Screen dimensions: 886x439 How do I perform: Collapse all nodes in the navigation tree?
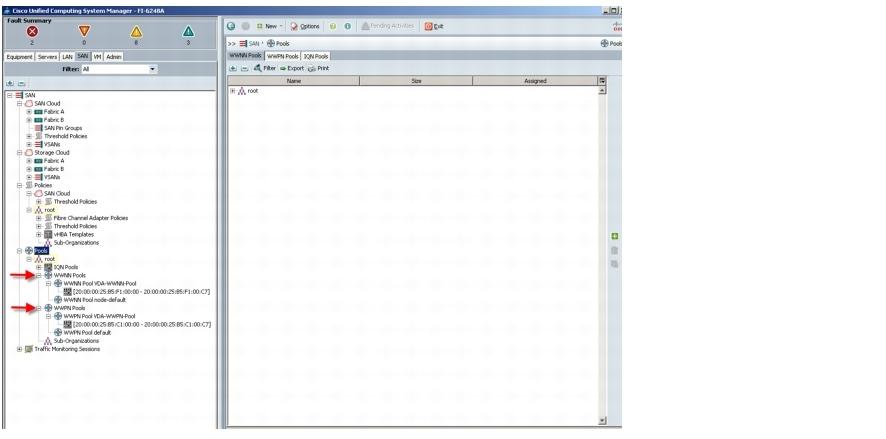21,83
